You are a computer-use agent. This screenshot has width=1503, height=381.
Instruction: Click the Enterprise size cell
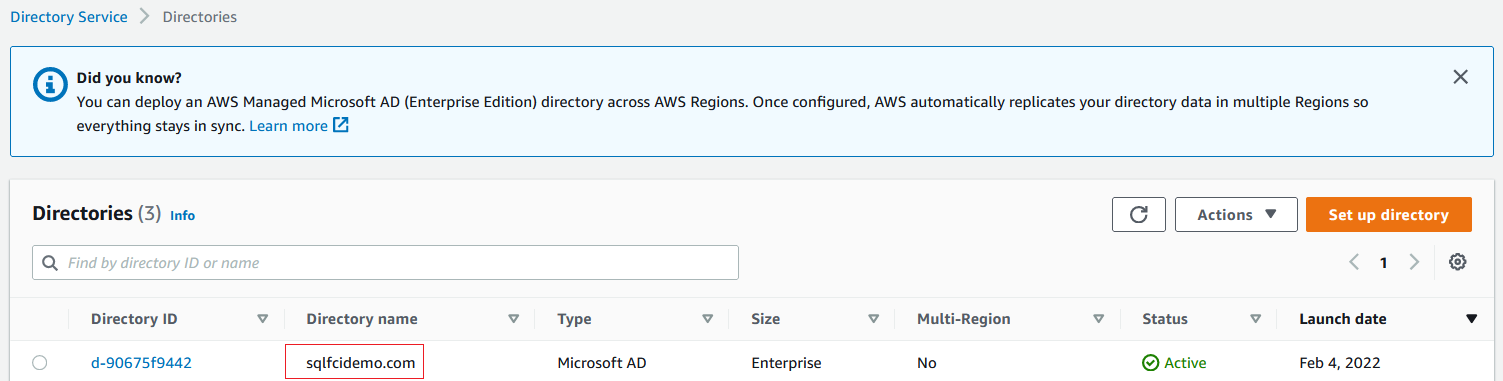(786, 363)
